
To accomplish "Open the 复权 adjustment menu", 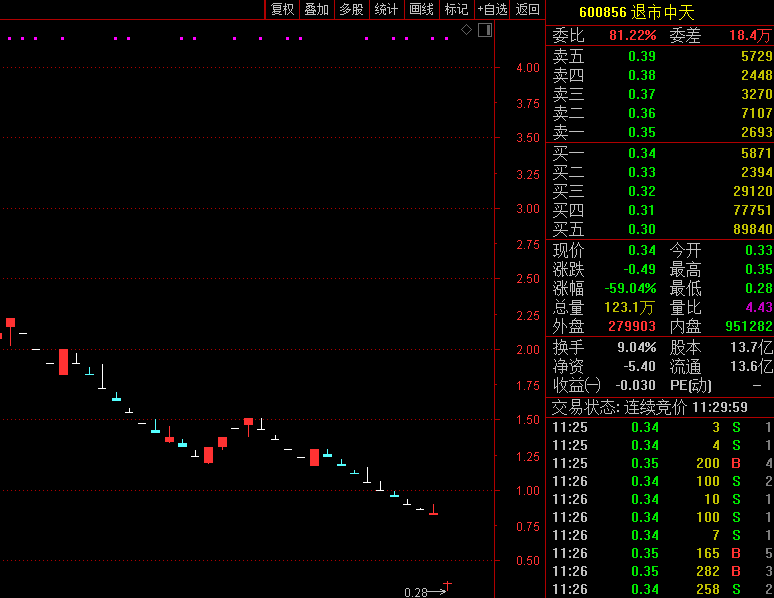I will pyautogui.click(x=283, y=9).
